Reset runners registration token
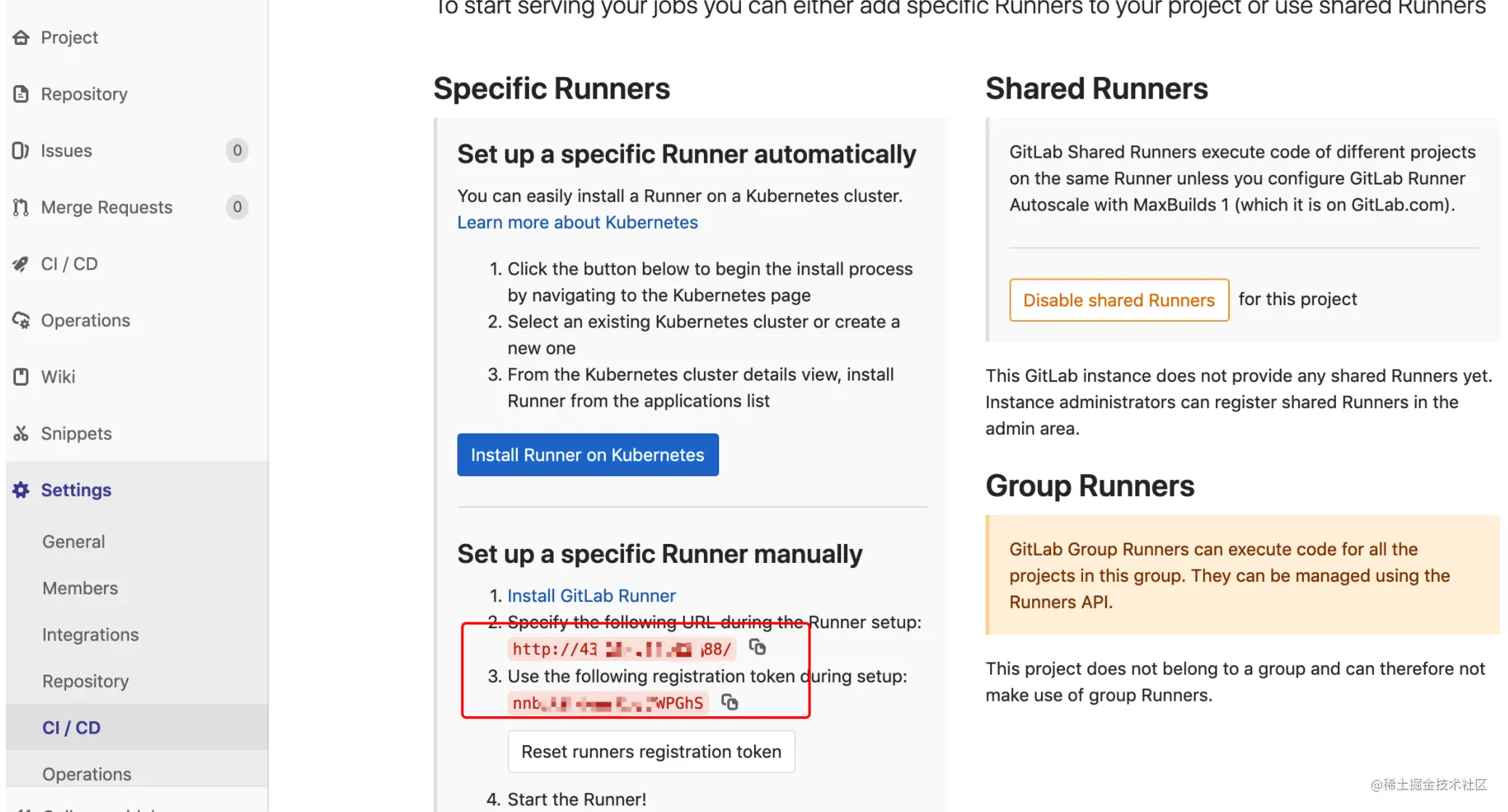 pos(651,751)
